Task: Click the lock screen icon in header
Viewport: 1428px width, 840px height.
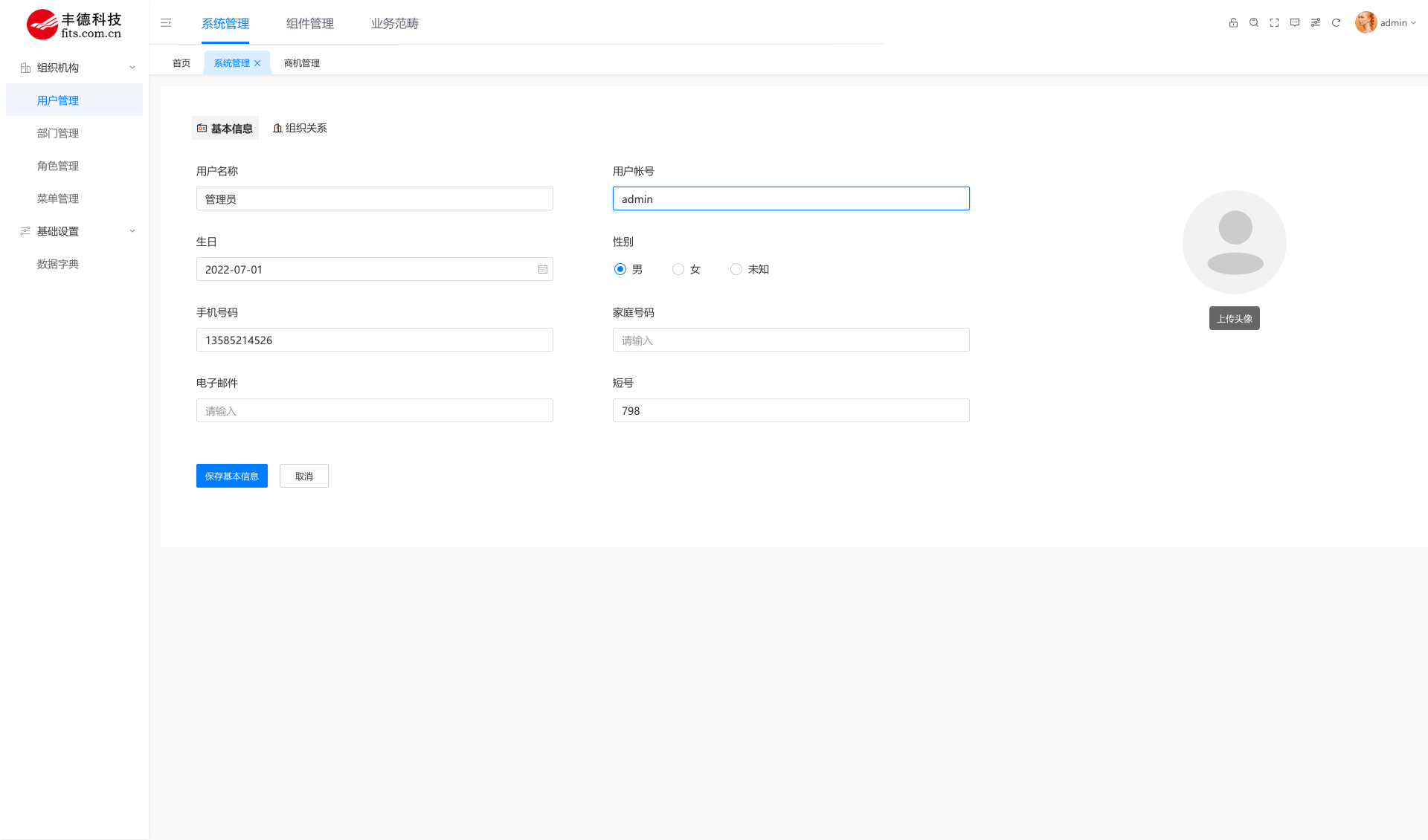Action: 1233,23
